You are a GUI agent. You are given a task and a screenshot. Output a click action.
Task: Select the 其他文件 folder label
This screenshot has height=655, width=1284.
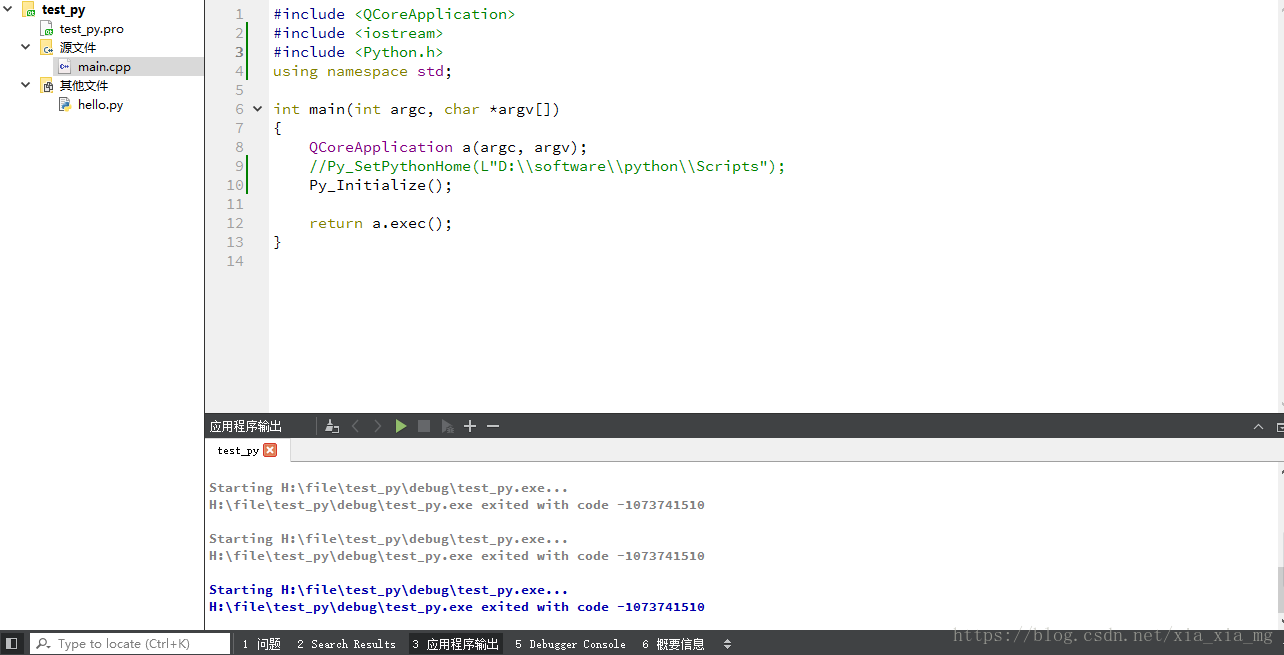click(84, 86)
